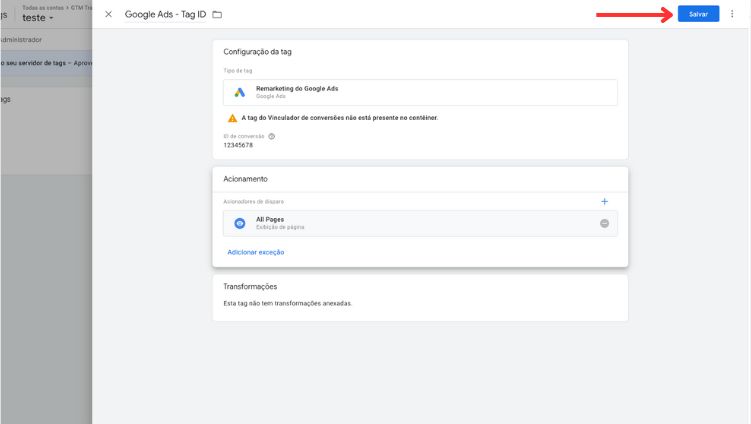Viewport: 751px width, 424px height.
Task: Open the All Pages trigger row
Action: click(420, 223)
